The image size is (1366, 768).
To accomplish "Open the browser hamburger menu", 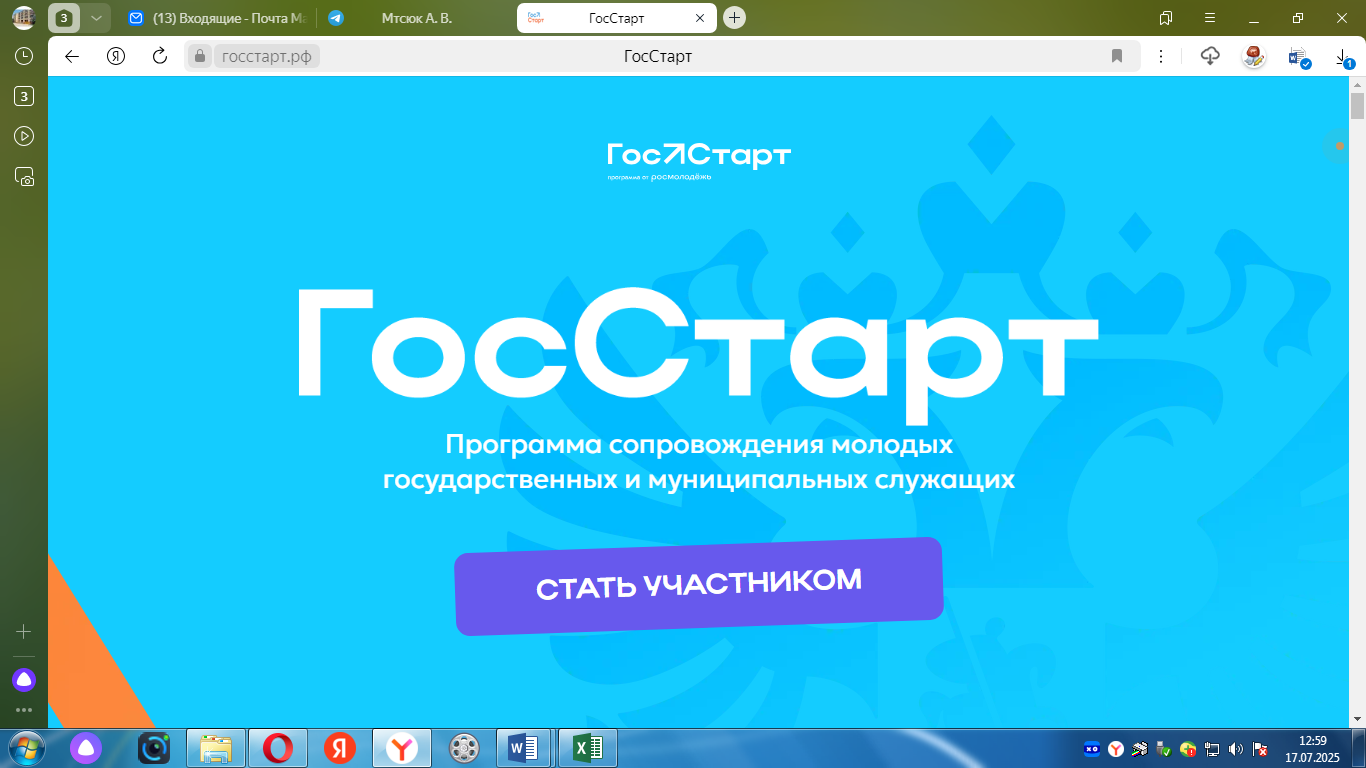I will pos(1210,18).
